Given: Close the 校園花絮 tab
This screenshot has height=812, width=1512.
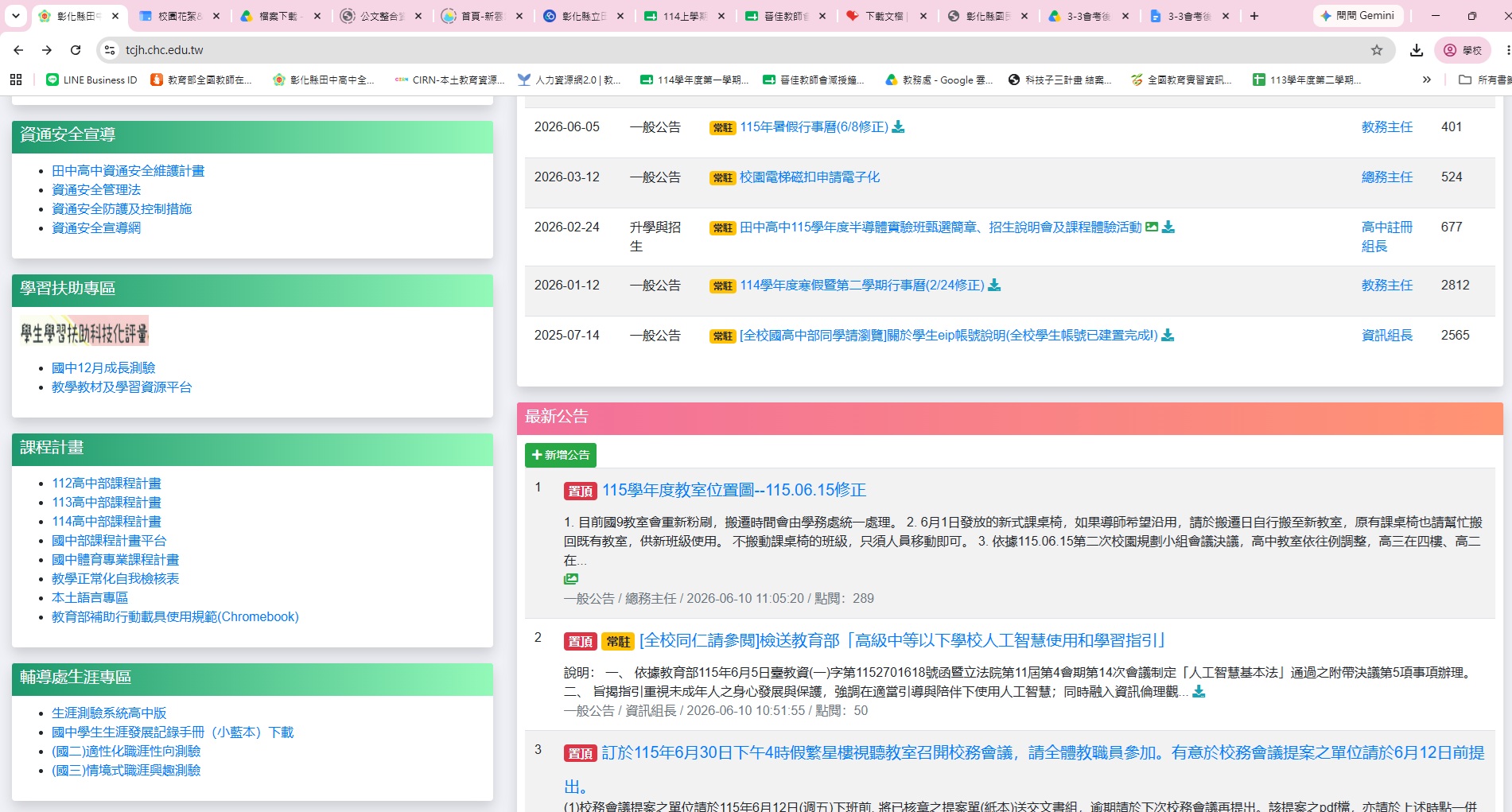Looking at the screenshot, I should click(x=216, y=16).
